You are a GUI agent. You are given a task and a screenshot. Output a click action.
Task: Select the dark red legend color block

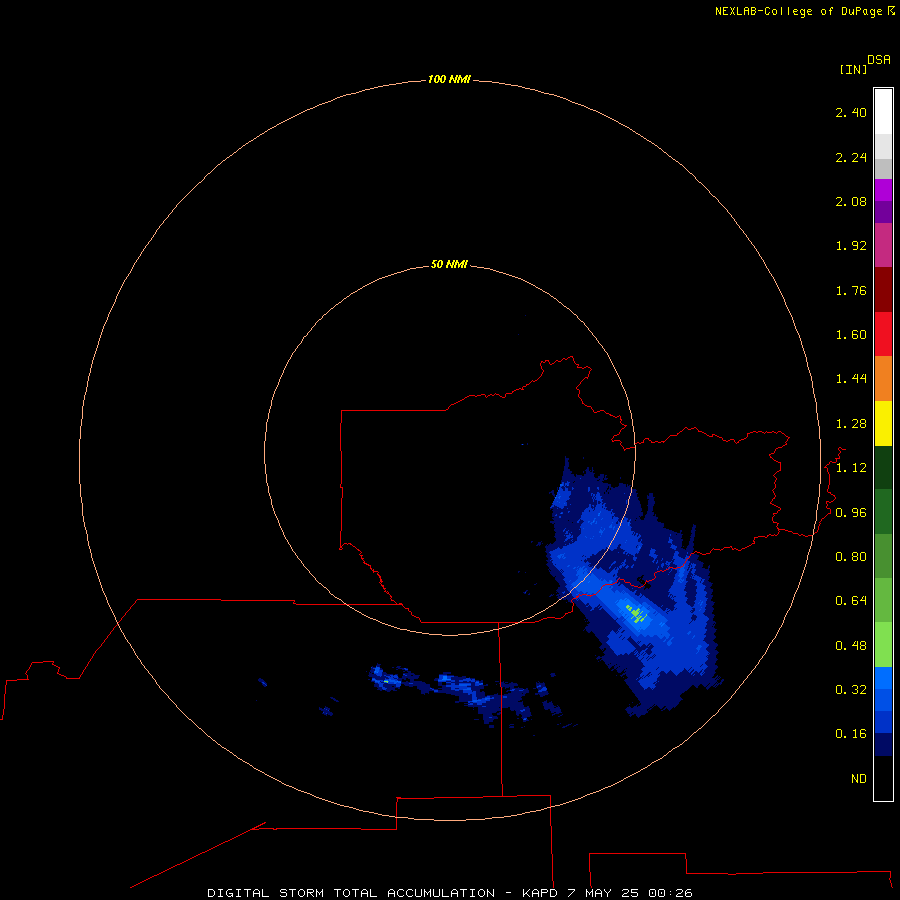883,290
